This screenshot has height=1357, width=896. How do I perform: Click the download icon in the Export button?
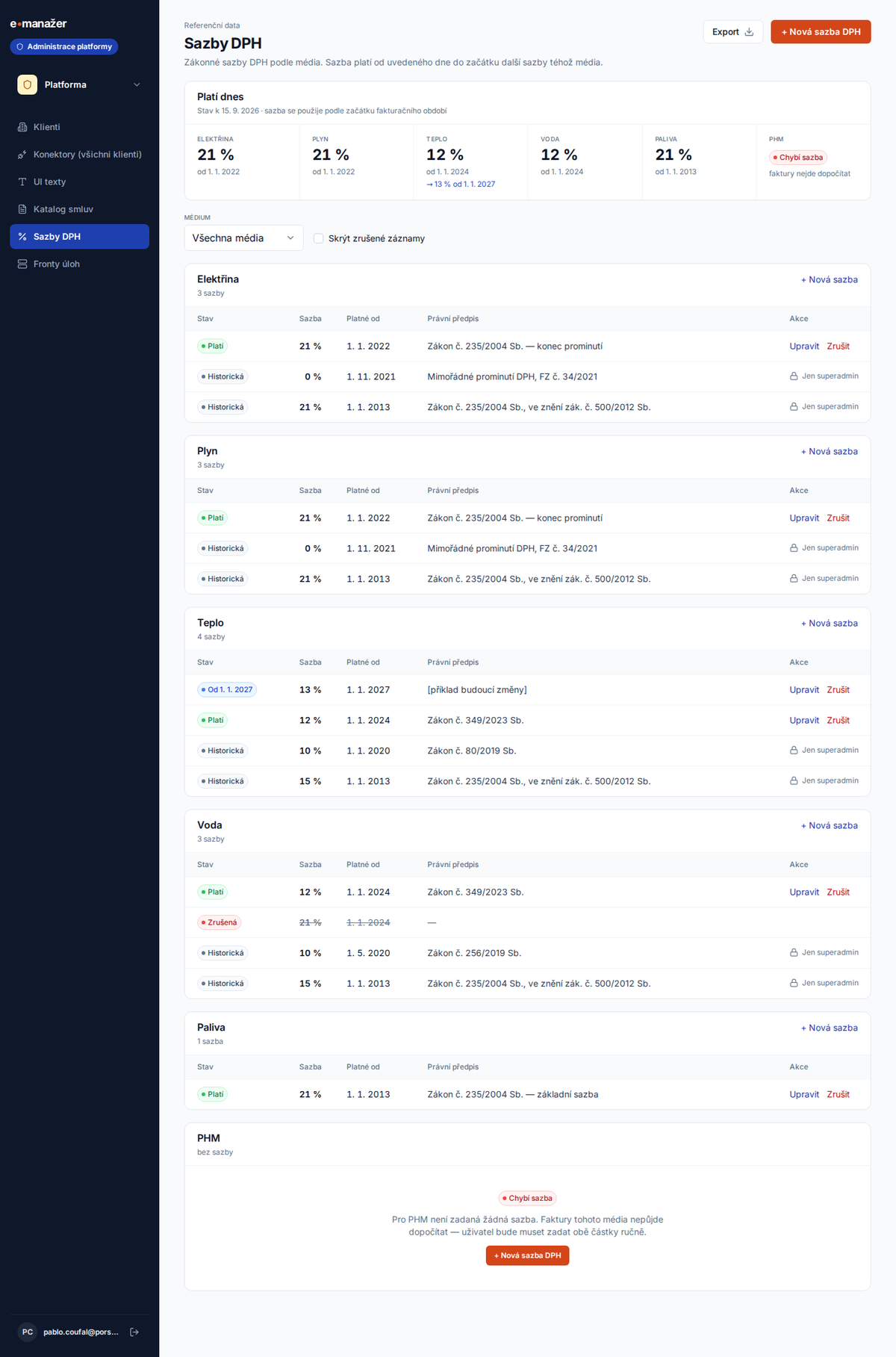pyautogui.click(x=749, y=32)
